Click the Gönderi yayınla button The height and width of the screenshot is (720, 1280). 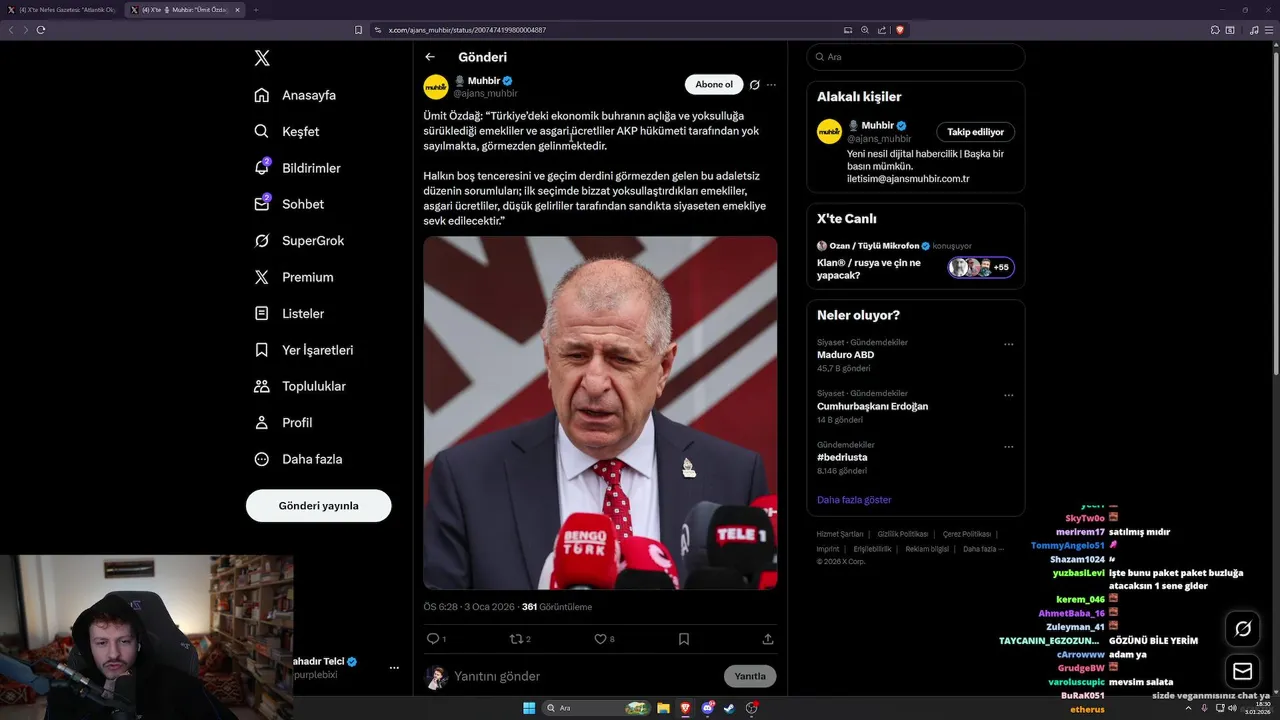click(318, 506)
